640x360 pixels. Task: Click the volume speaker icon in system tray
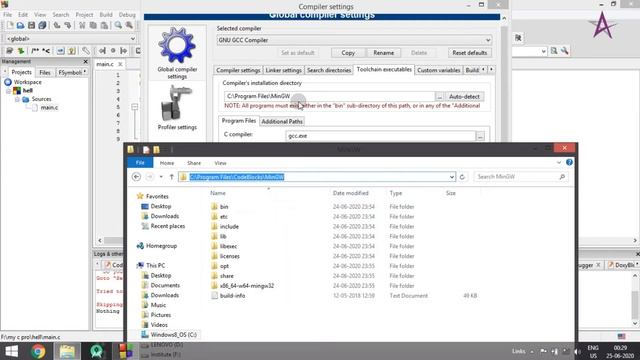[577, 351]
